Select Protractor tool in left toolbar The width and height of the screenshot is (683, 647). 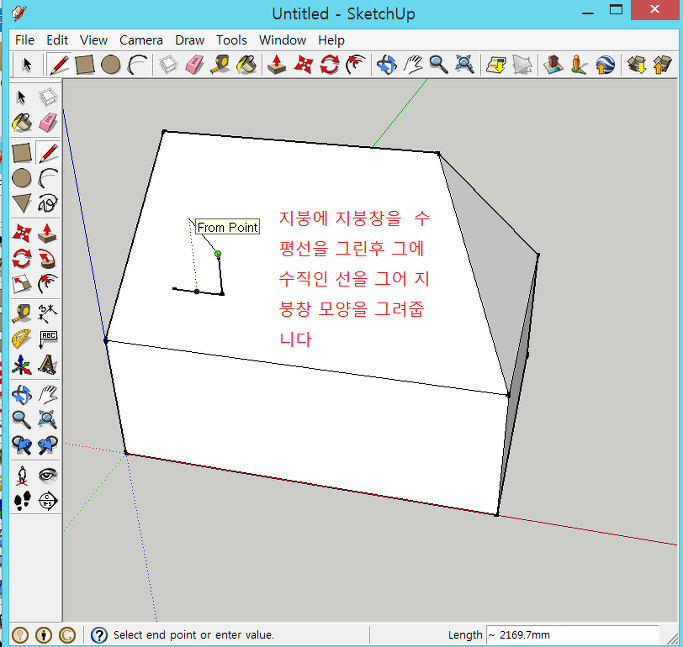[x=21, y=339]
